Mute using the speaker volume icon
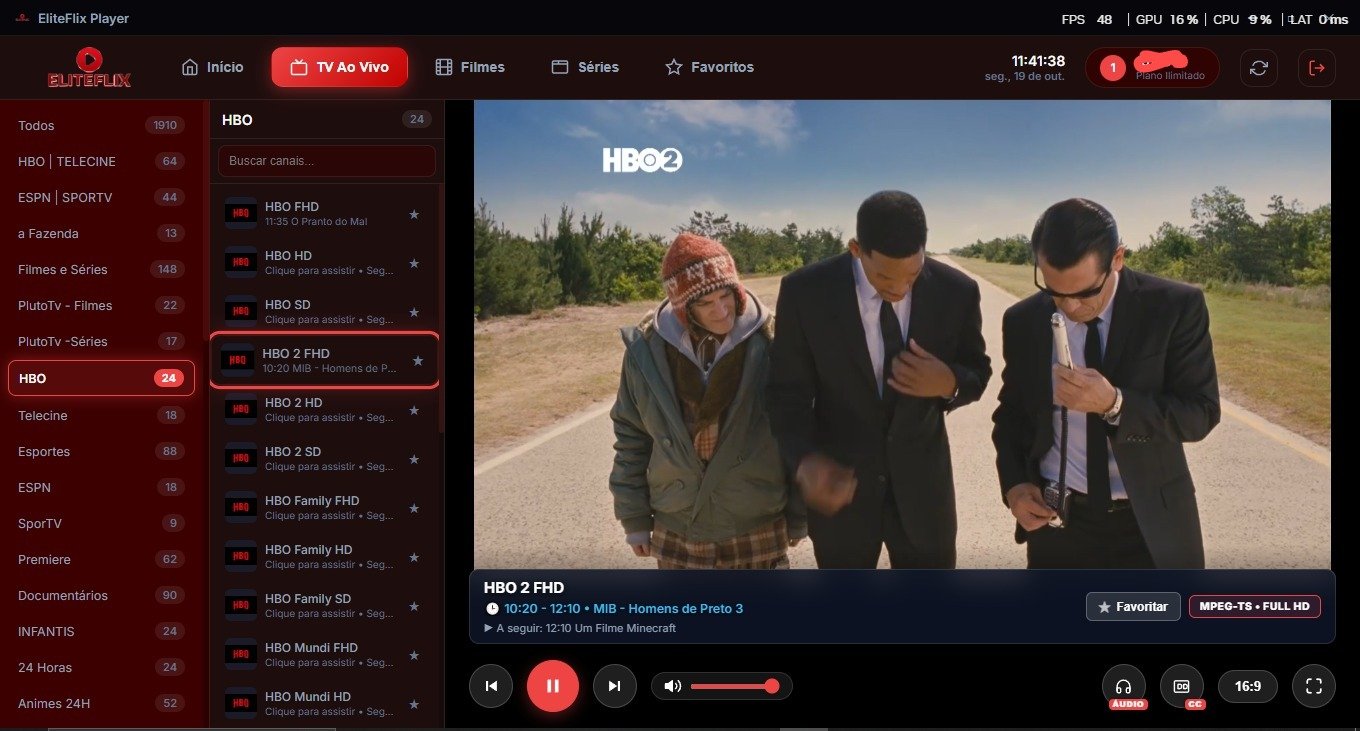Screen dimensions: 1360x731 click(672, 686)
